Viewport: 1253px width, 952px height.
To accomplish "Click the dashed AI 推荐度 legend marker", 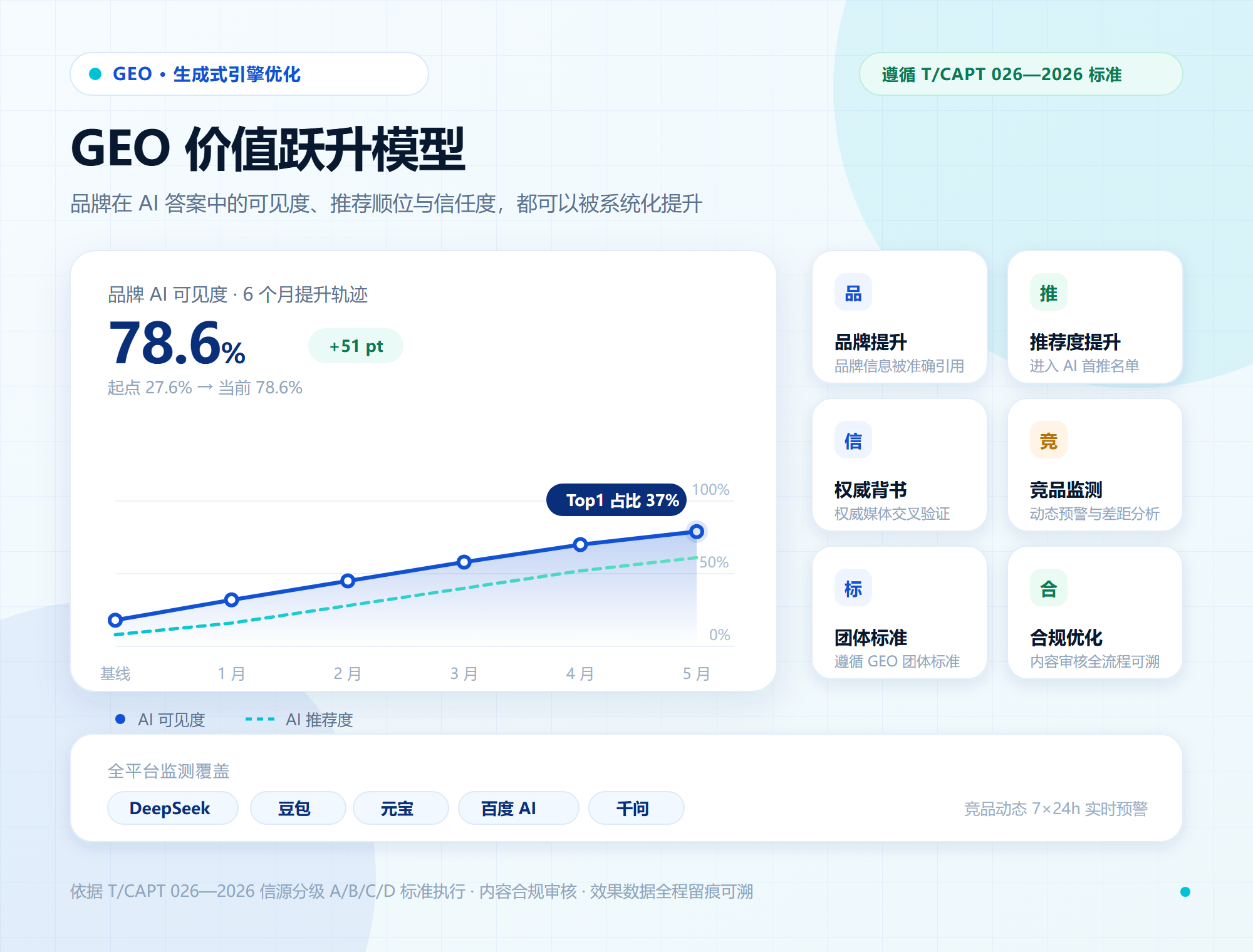I will click(260, 719).
